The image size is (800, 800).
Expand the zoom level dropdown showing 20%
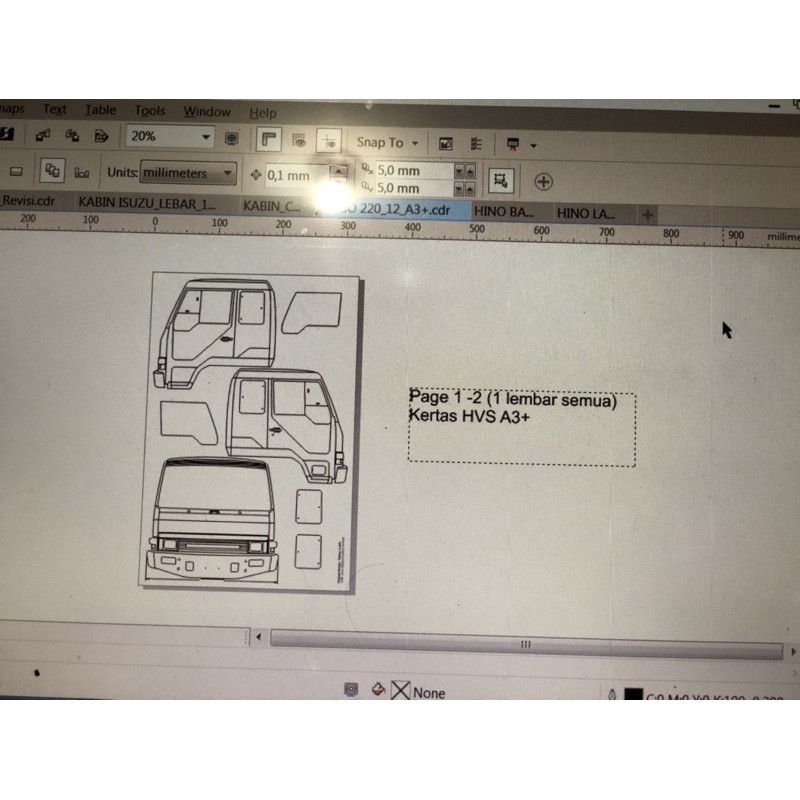206,137
